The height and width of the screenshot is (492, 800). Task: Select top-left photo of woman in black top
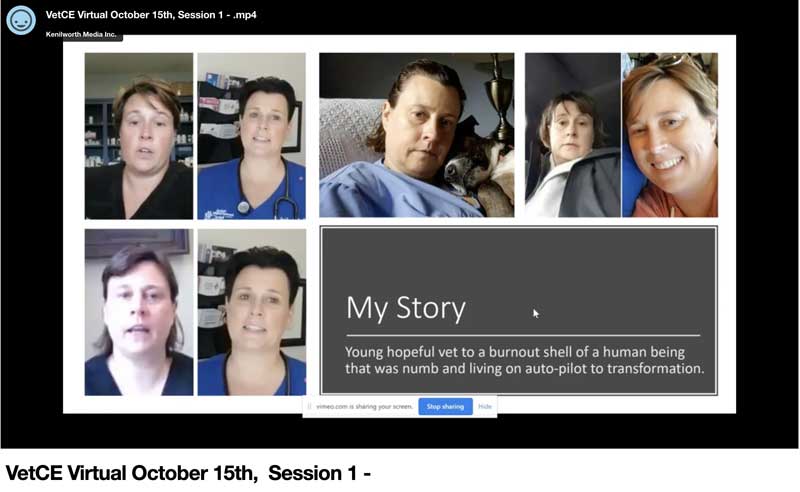point(139,136)
